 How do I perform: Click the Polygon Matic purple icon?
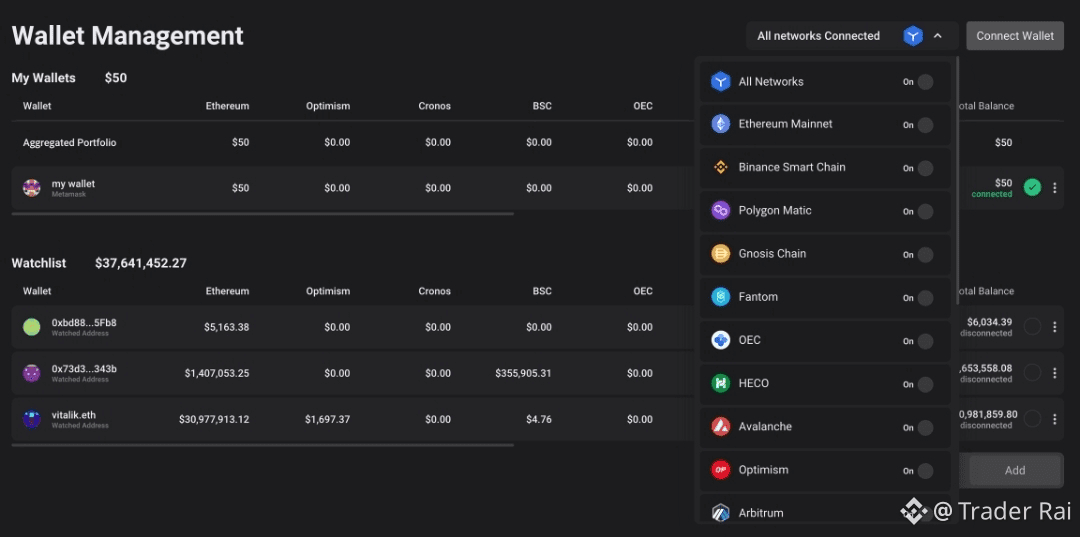(x=720, y=210)
